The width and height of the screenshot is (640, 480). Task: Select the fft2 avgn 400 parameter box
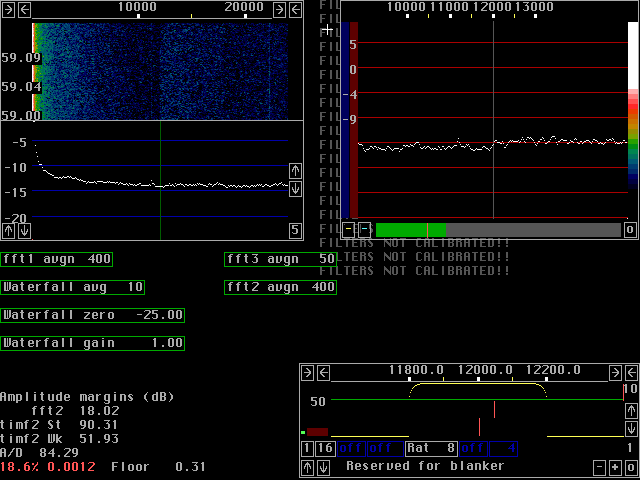(280, 287)
